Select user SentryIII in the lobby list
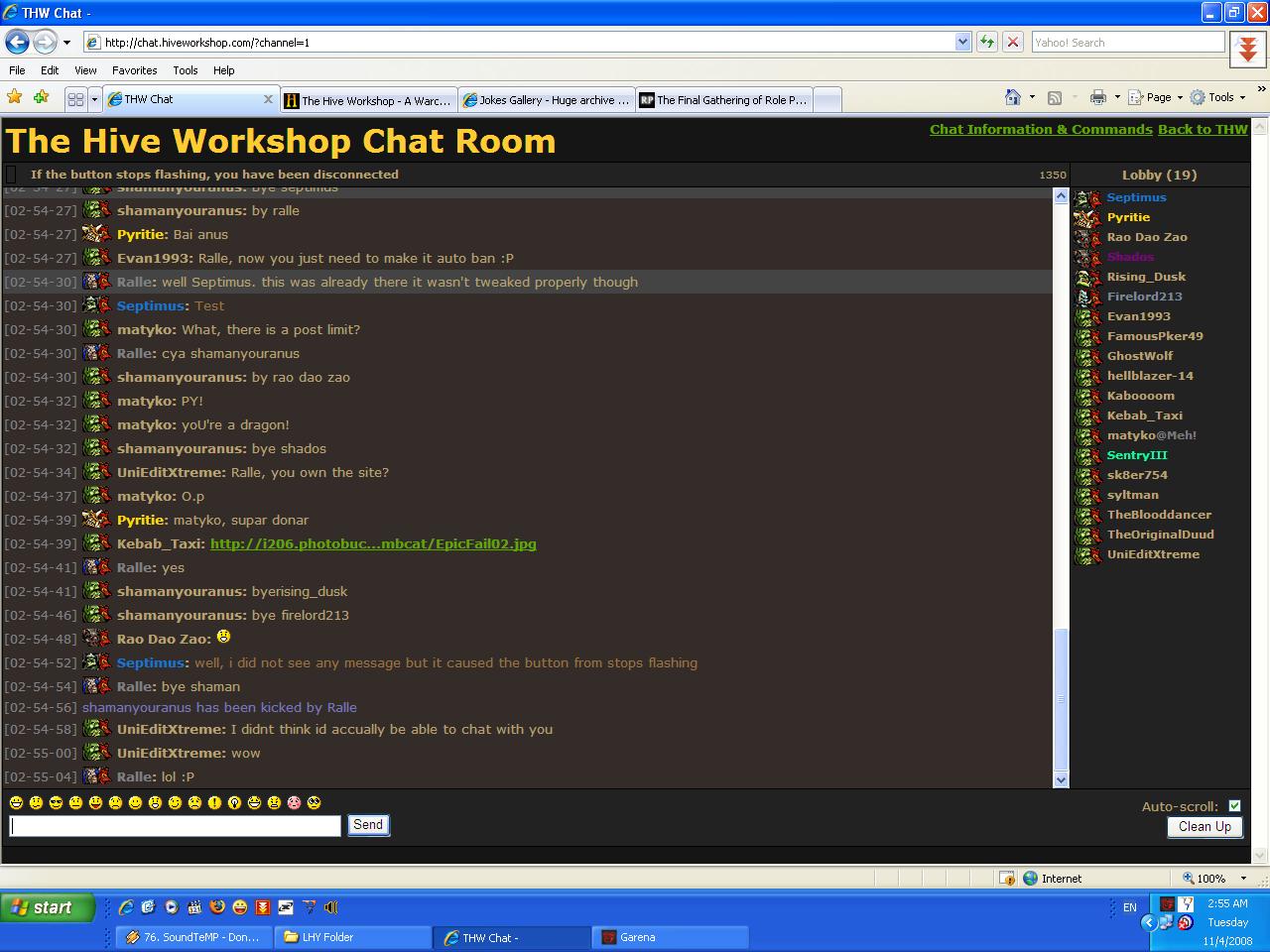This screenshot has width=1270, height=952. point(1137,455)
